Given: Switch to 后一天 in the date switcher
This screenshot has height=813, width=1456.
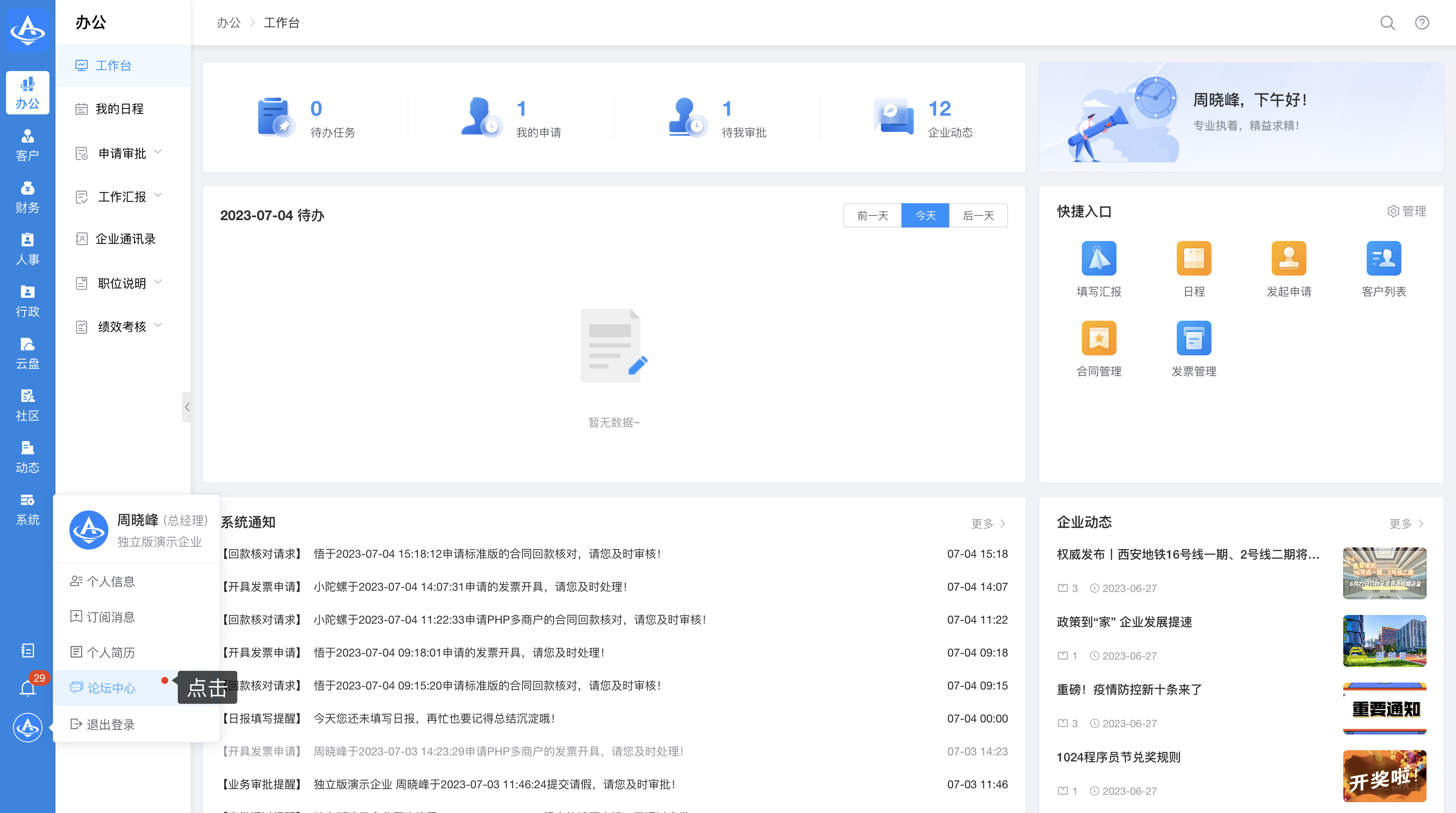Looking at the screenshot, I should (x=978, y=215).
